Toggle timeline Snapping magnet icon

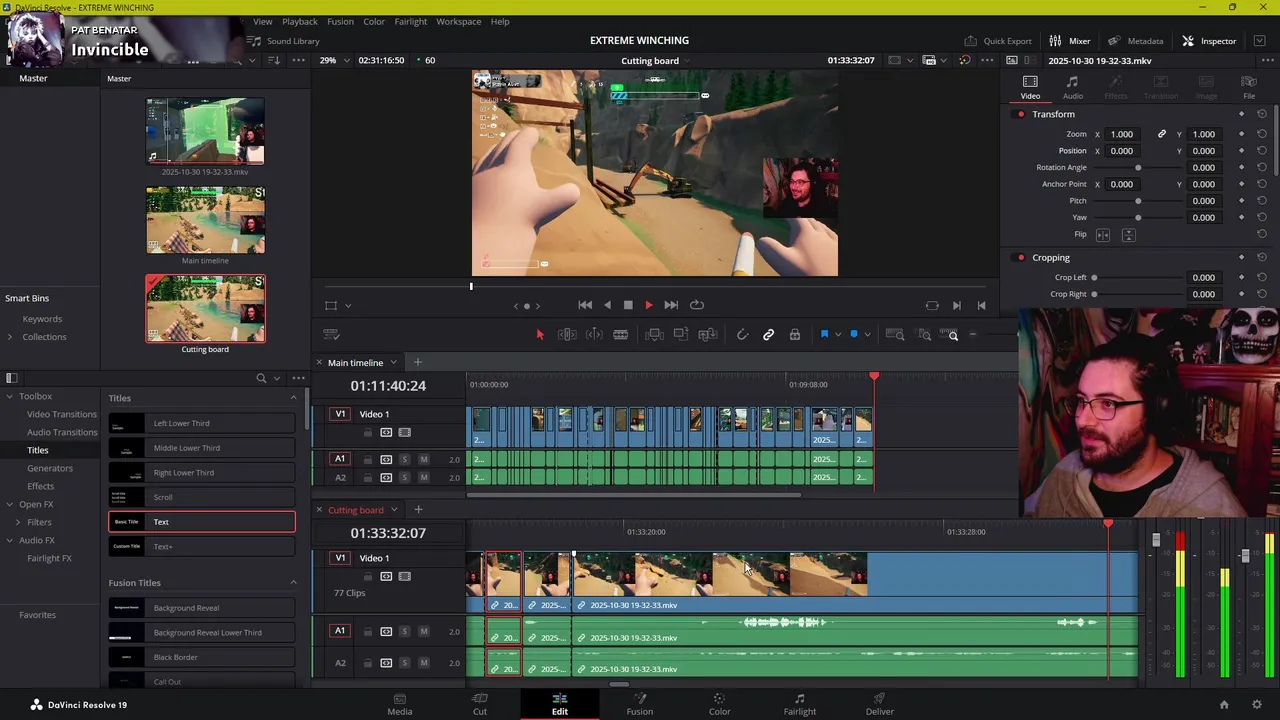coord(742,335)
